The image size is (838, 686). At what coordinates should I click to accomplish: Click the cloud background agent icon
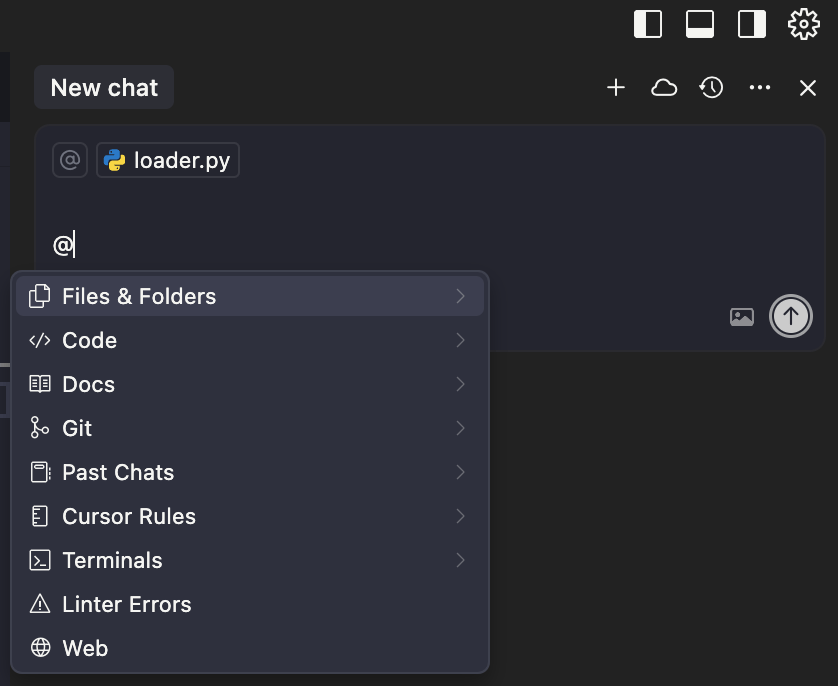pos(664,88)
